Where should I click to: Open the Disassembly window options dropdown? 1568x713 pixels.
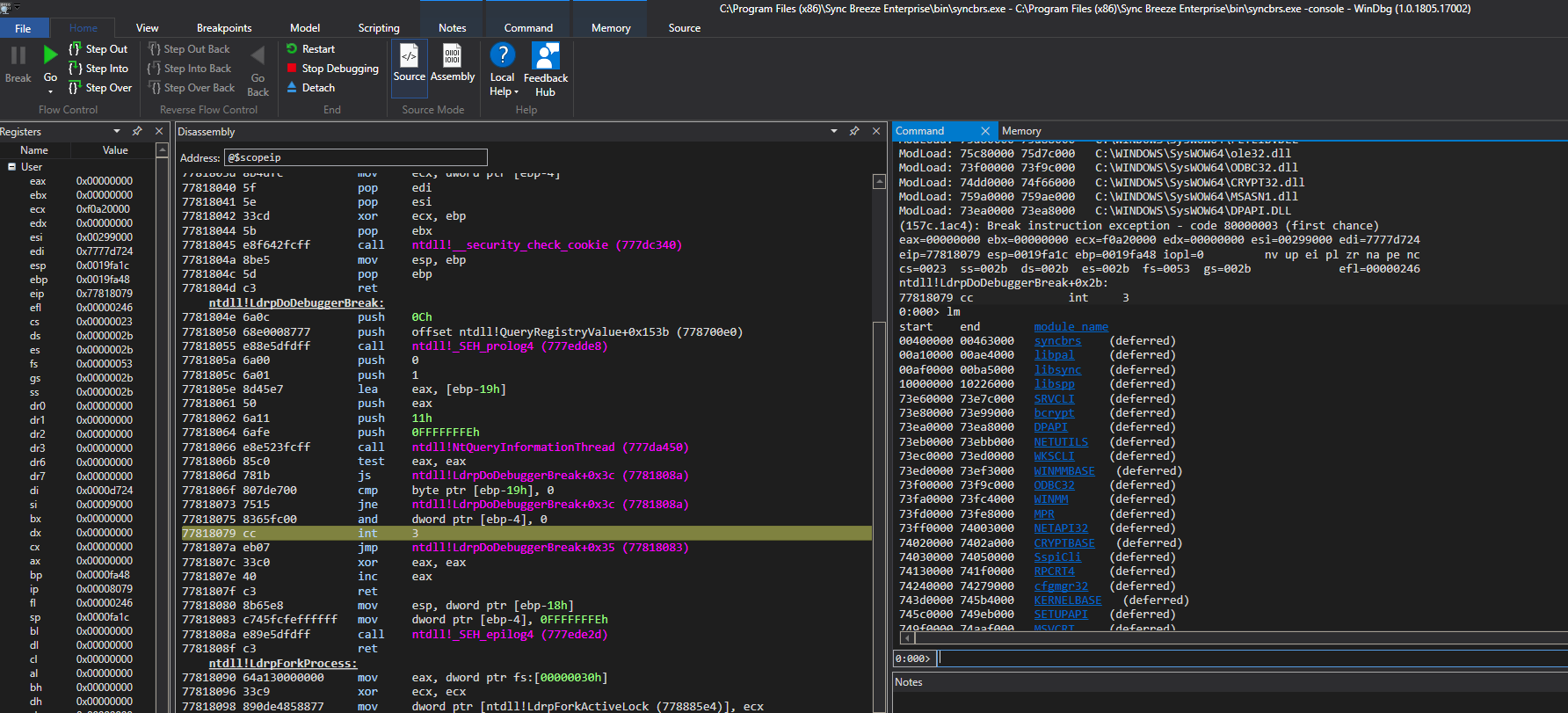tap(833, 131)
